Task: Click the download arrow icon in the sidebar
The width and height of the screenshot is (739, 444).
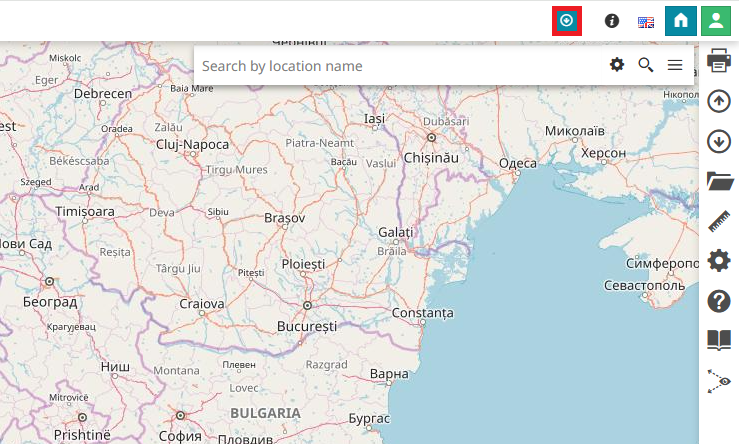Action: click(718, 141)
